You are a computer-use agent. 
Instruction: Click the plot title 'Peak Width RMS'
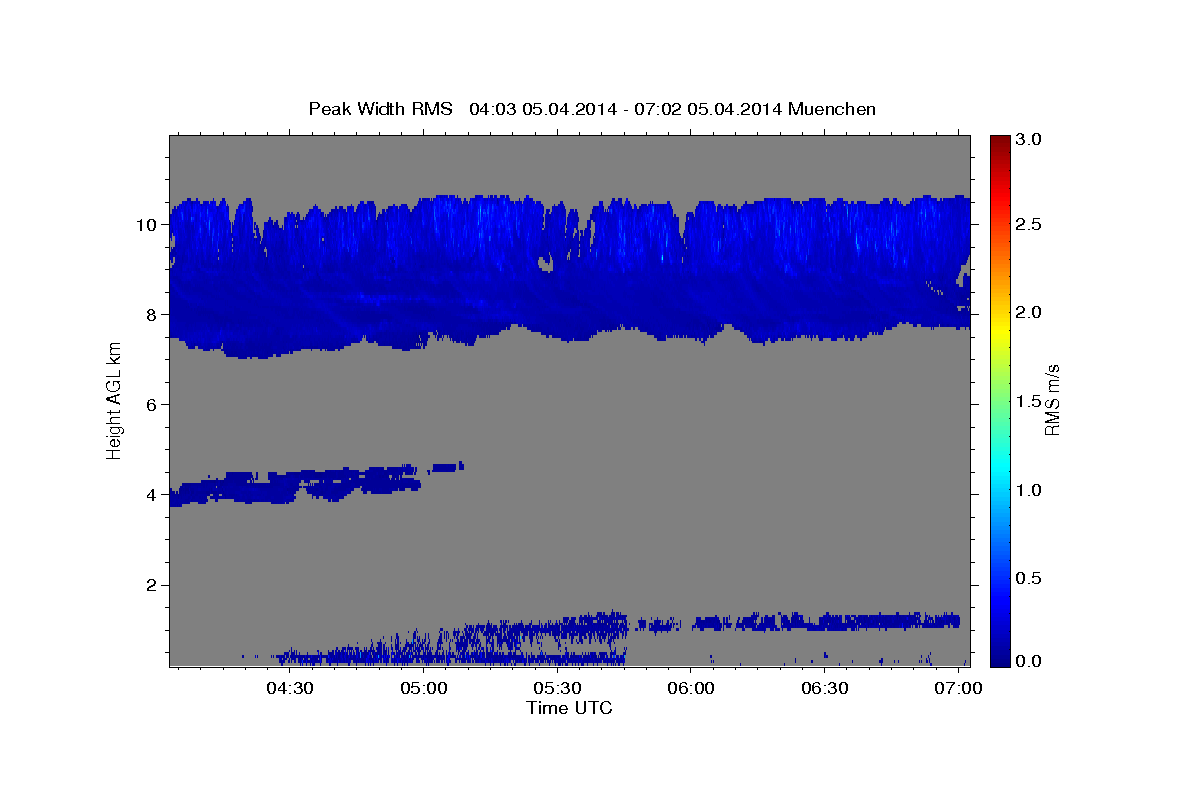coord(380,108)
